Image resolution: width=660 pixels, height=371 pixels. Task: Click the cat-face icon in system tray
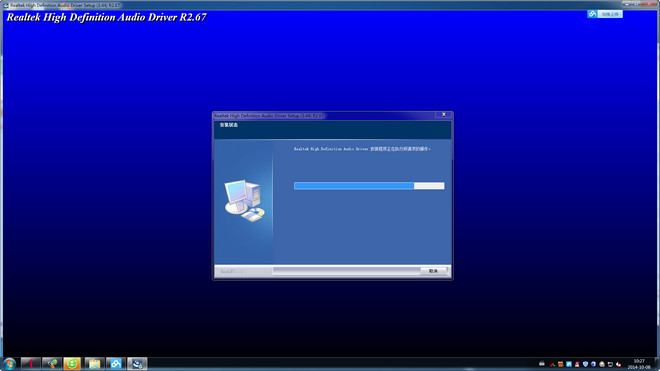(x=561, y=364)
